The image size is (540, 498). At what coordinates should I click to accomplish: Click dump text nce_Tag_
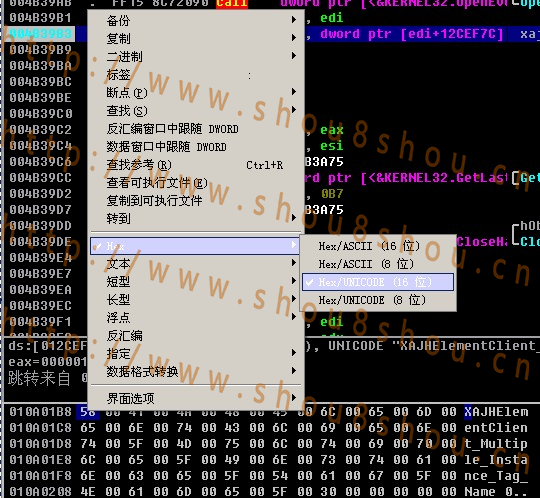click(x=496, y=476)
